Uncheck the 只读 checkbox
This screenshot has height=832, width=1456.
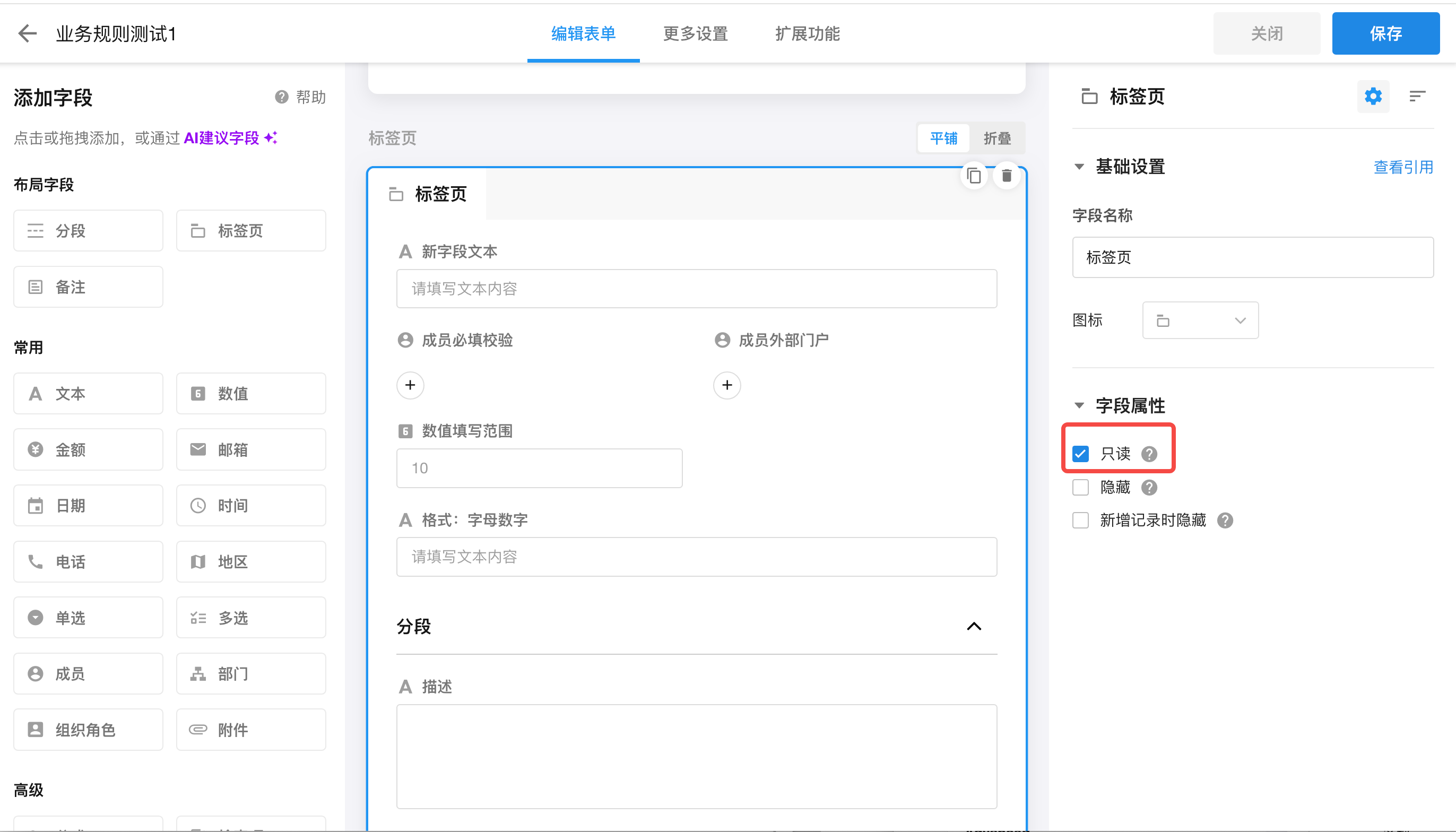coord(1080,454)
